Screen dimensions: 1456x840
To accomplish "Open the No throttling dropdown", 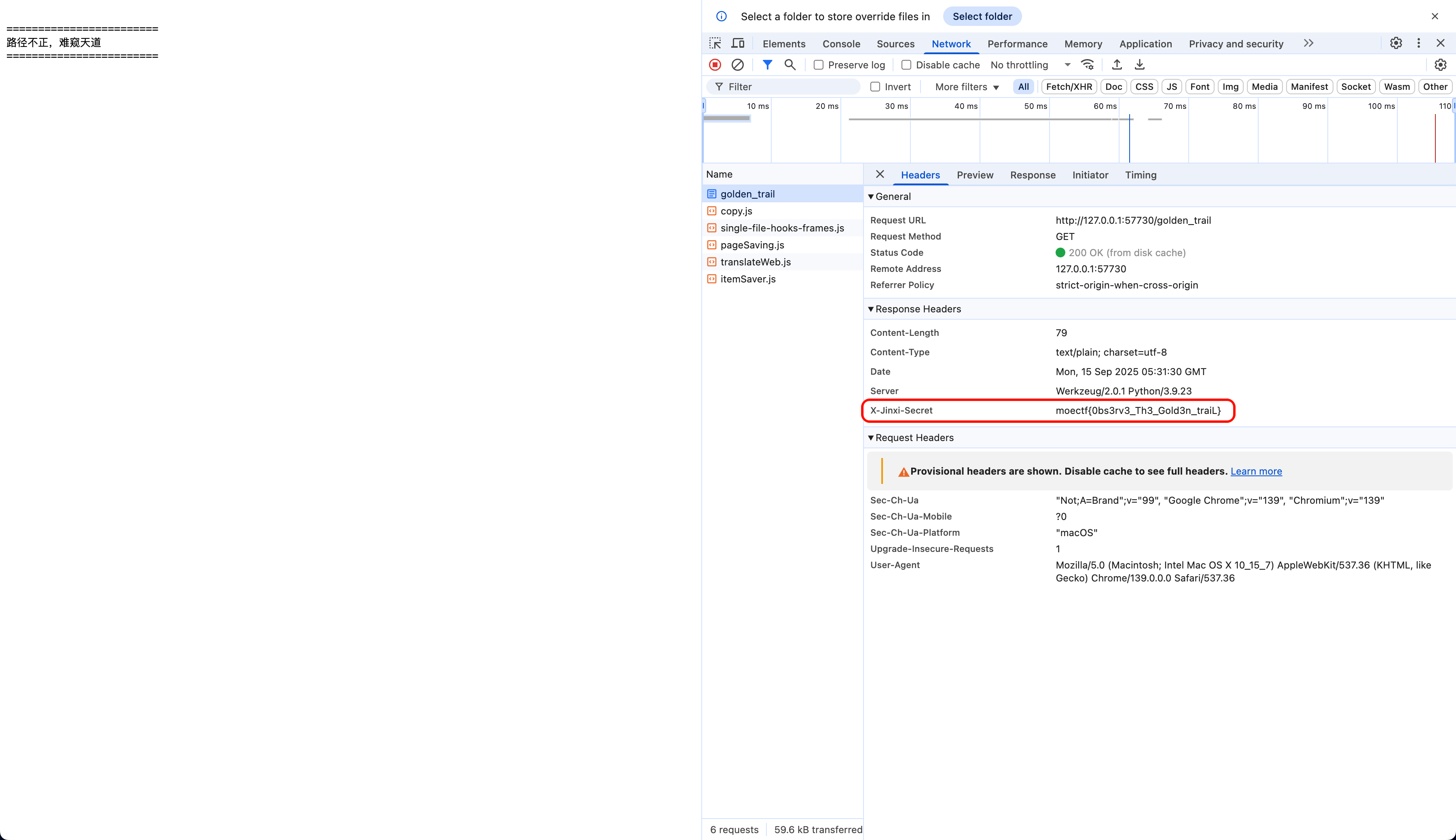I will click(1030, 65).
